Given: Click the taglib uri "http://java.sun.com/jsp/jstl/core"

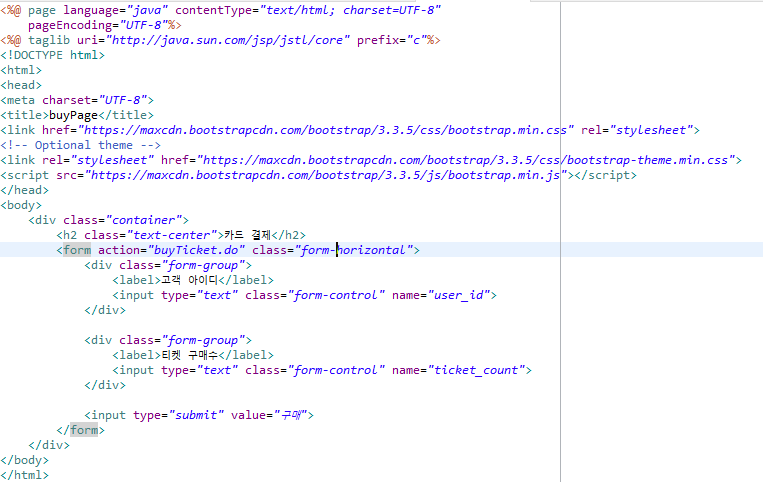Looking at the screenshot, I should pos(228,40).
